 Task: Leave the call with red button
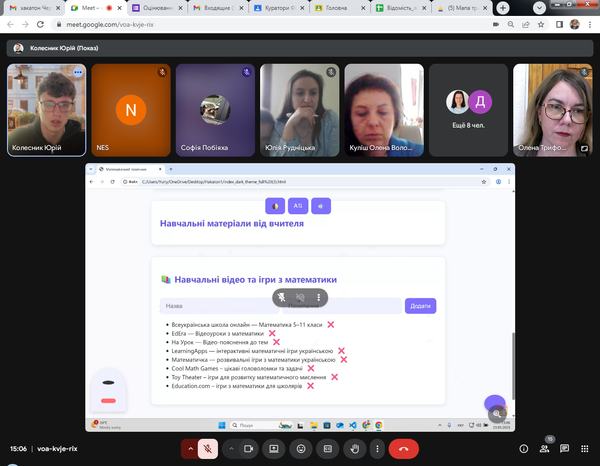click(x=403, y=449)
